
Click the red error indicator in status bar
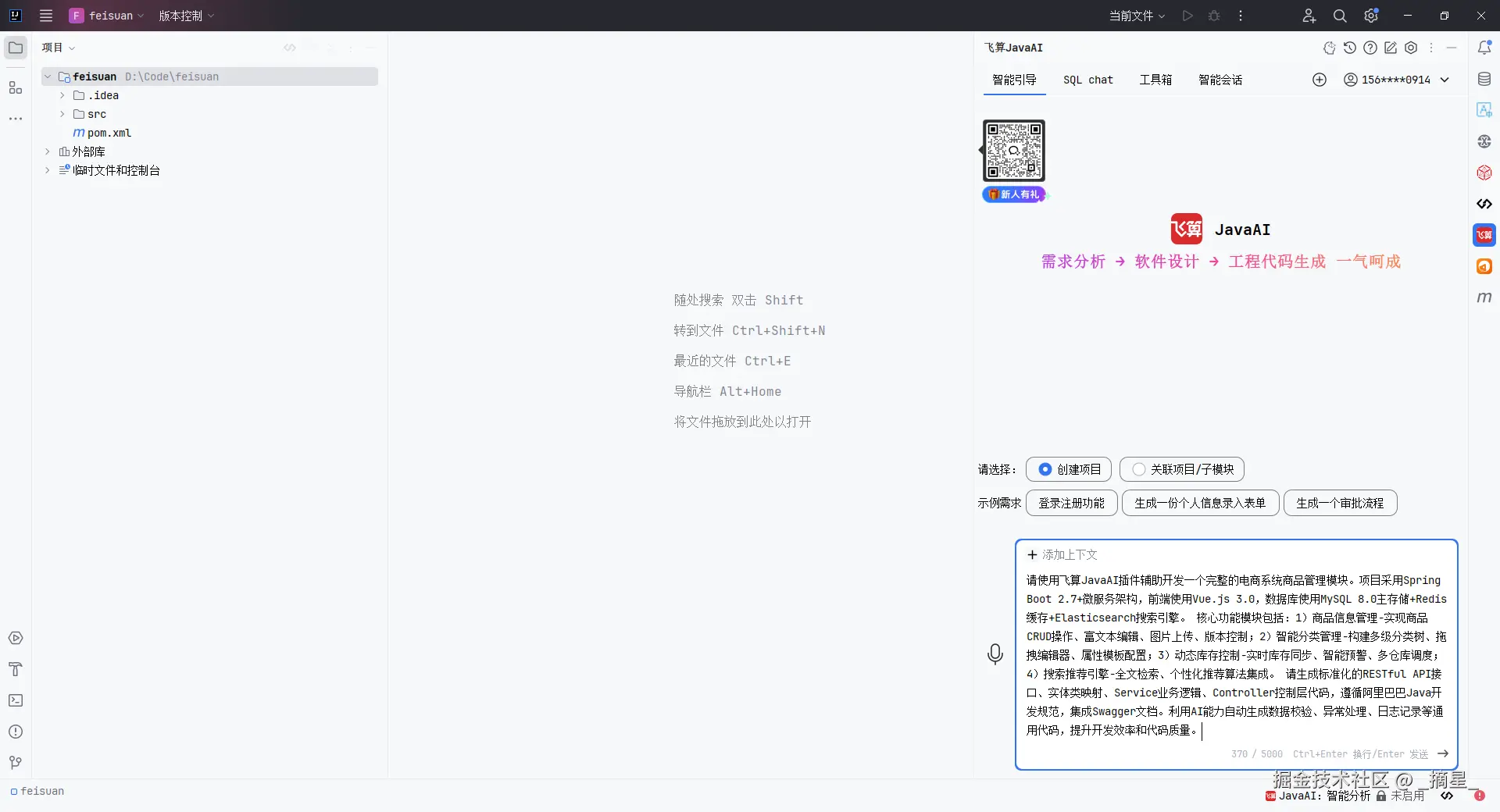tap(1479, 796)
